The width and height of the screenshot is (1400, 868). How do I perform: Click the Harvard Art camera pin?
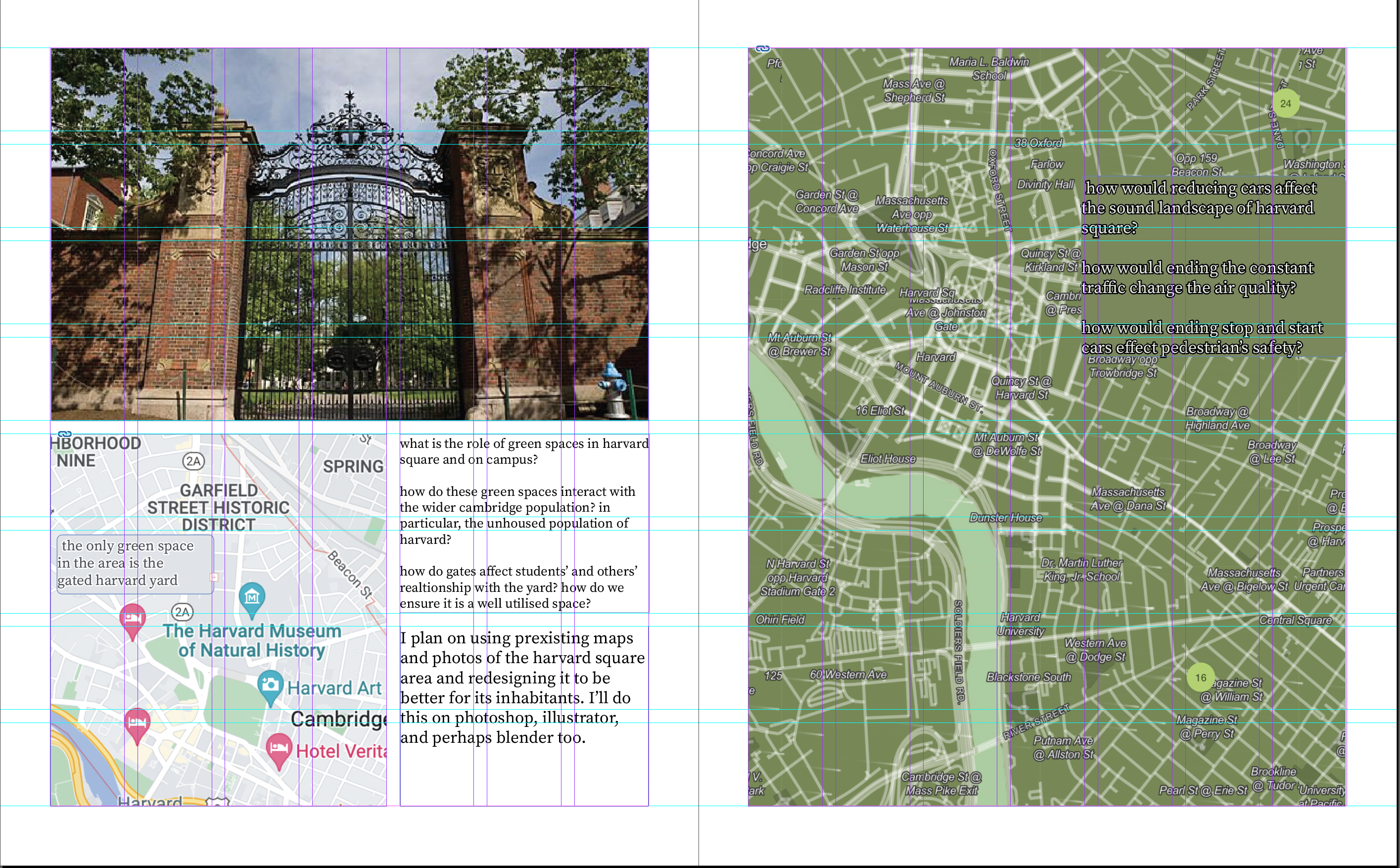pos(270,685)
